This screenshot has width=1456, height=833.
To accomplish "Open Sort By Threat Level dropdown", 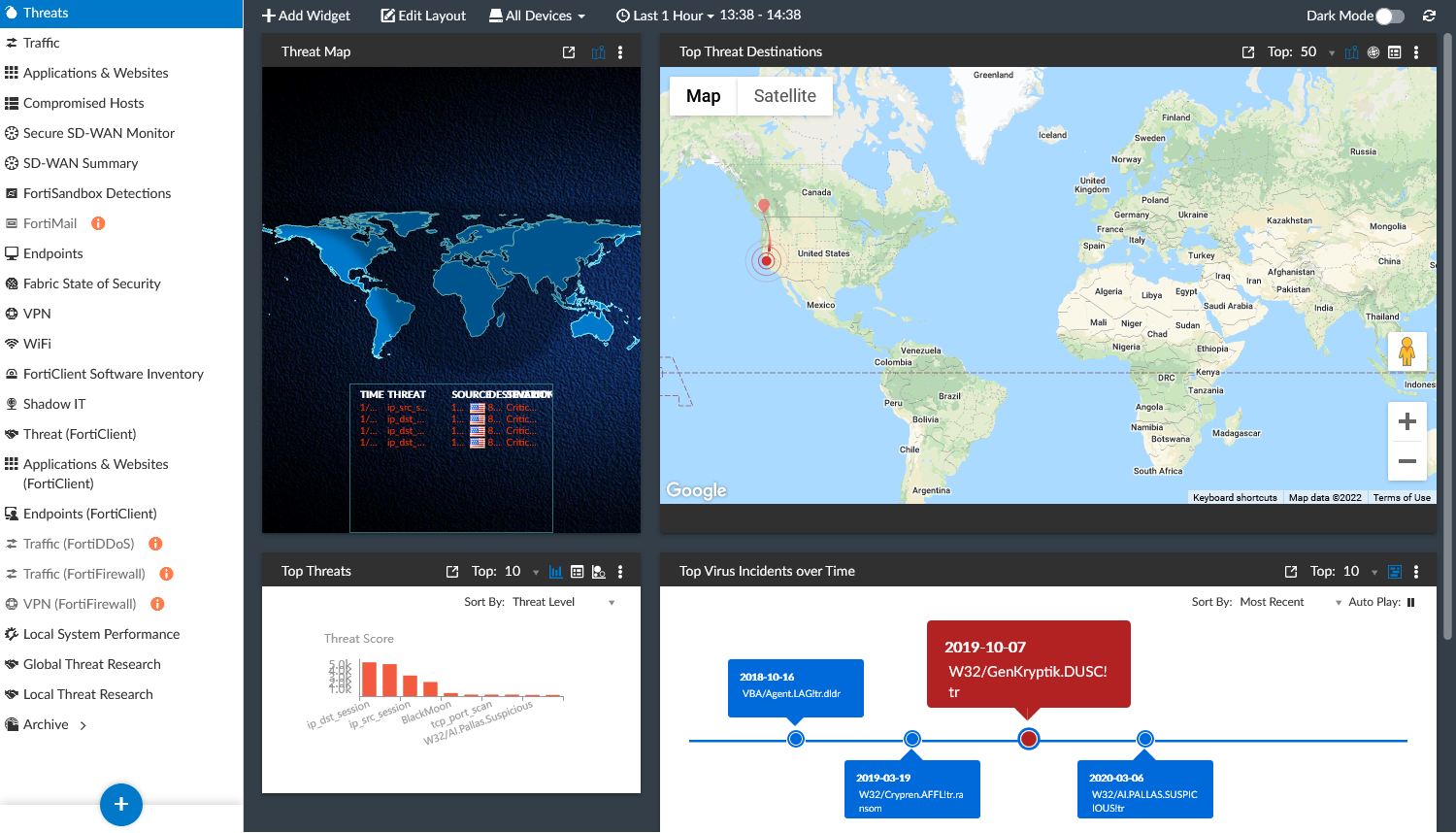I will [x=564, y=602].
